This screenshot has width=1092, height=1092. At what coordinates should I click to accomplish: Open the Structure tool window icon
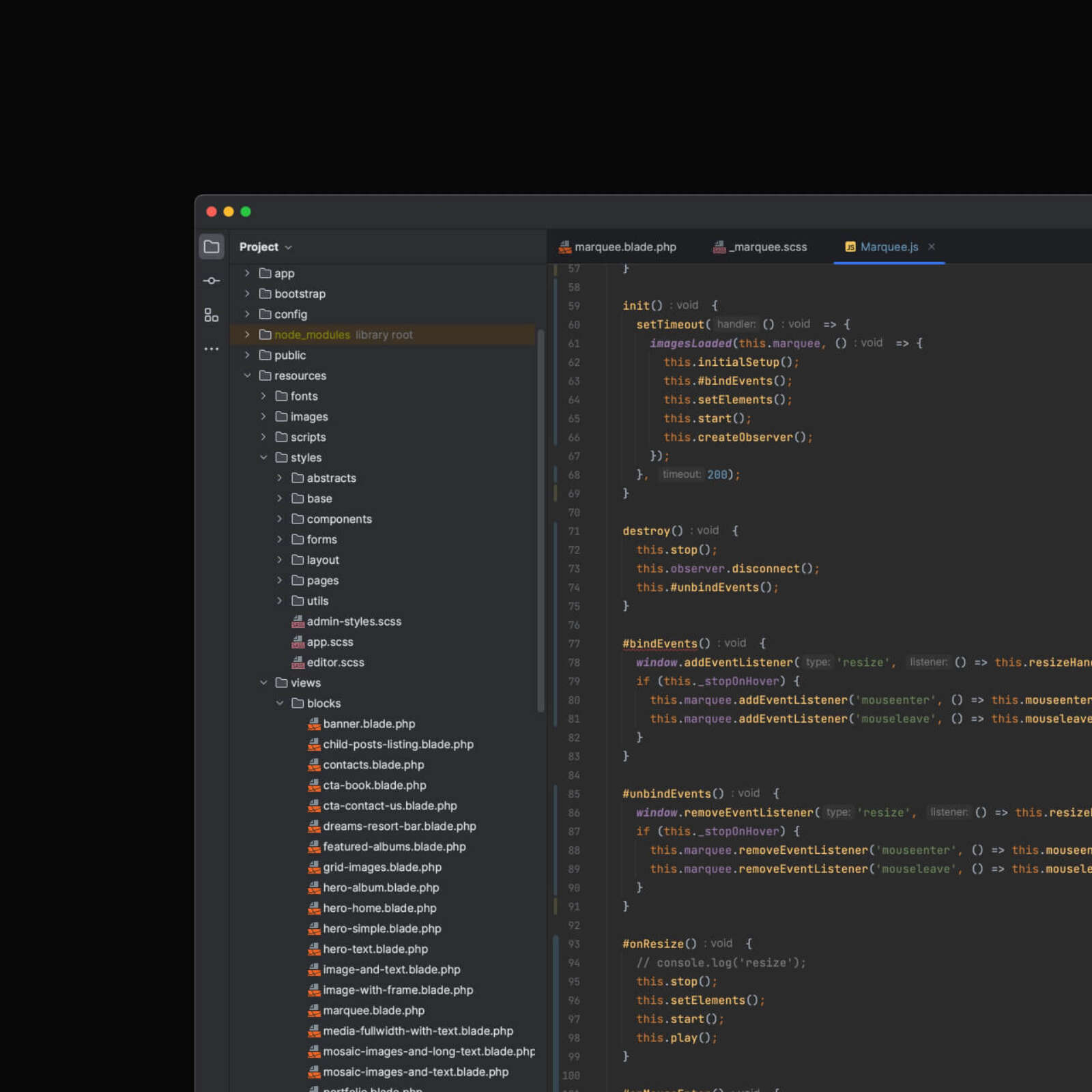coord(212,315)
